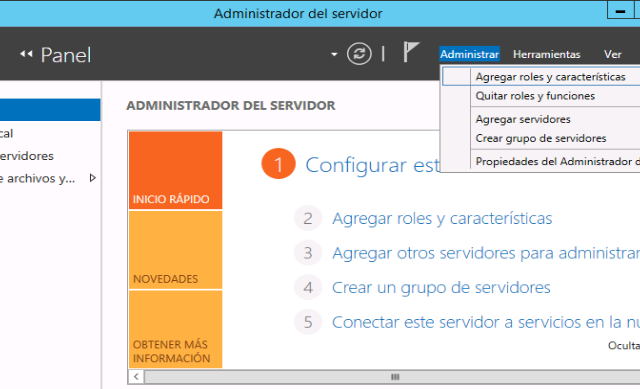Click the back navigation double-arrow icon
640x389 pixels.
26,54
